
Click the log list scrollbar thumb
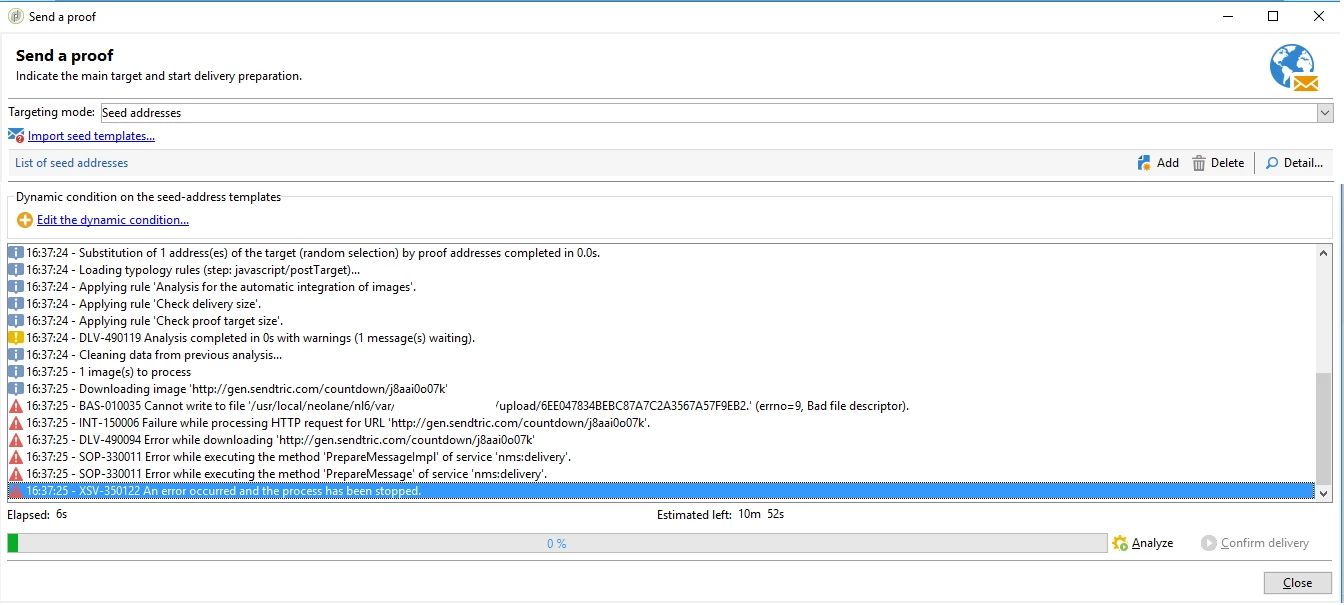point(1325,428)
